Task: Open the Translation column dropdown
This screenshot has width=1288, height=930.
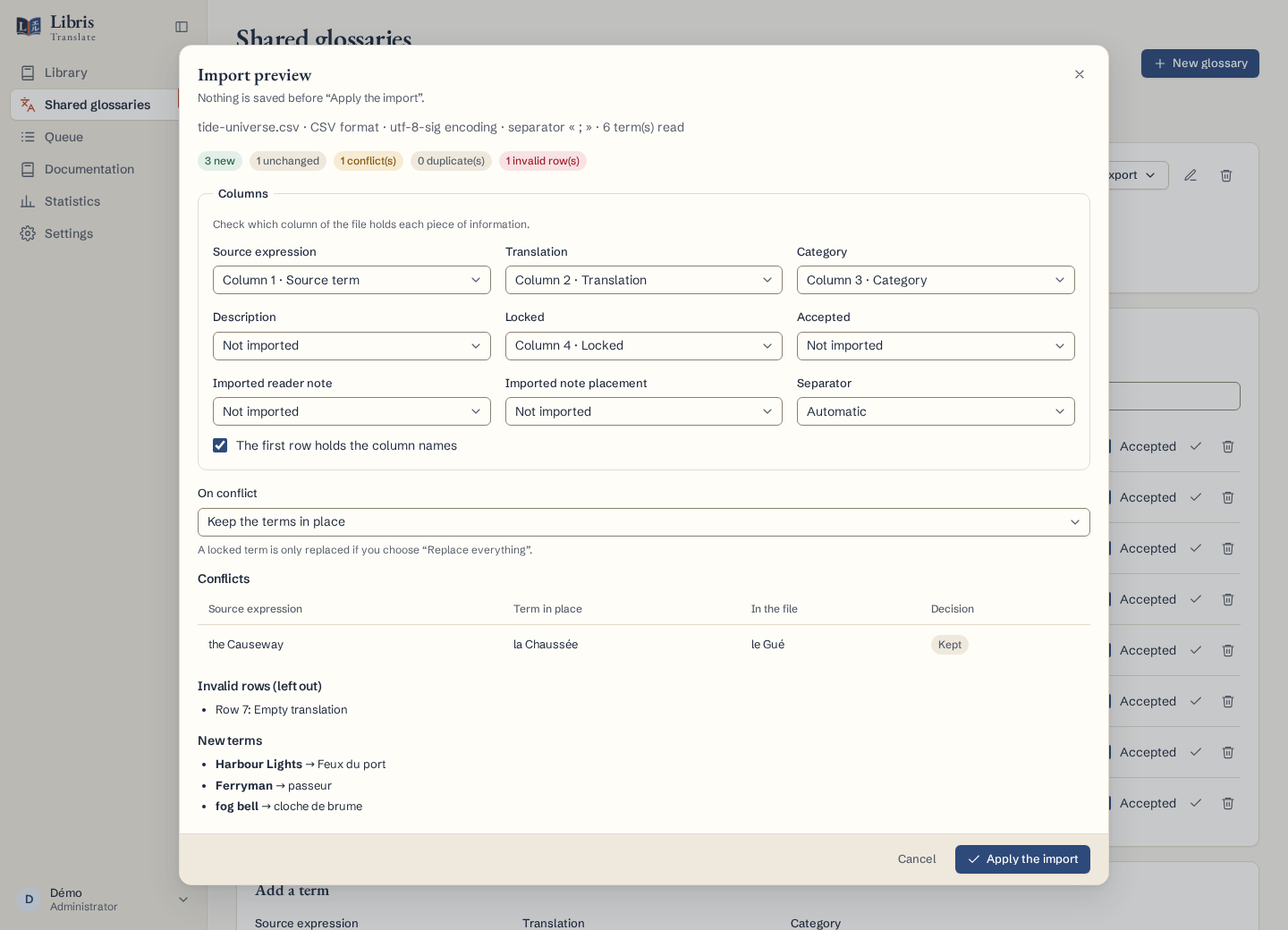Action: tap(644, 280)
